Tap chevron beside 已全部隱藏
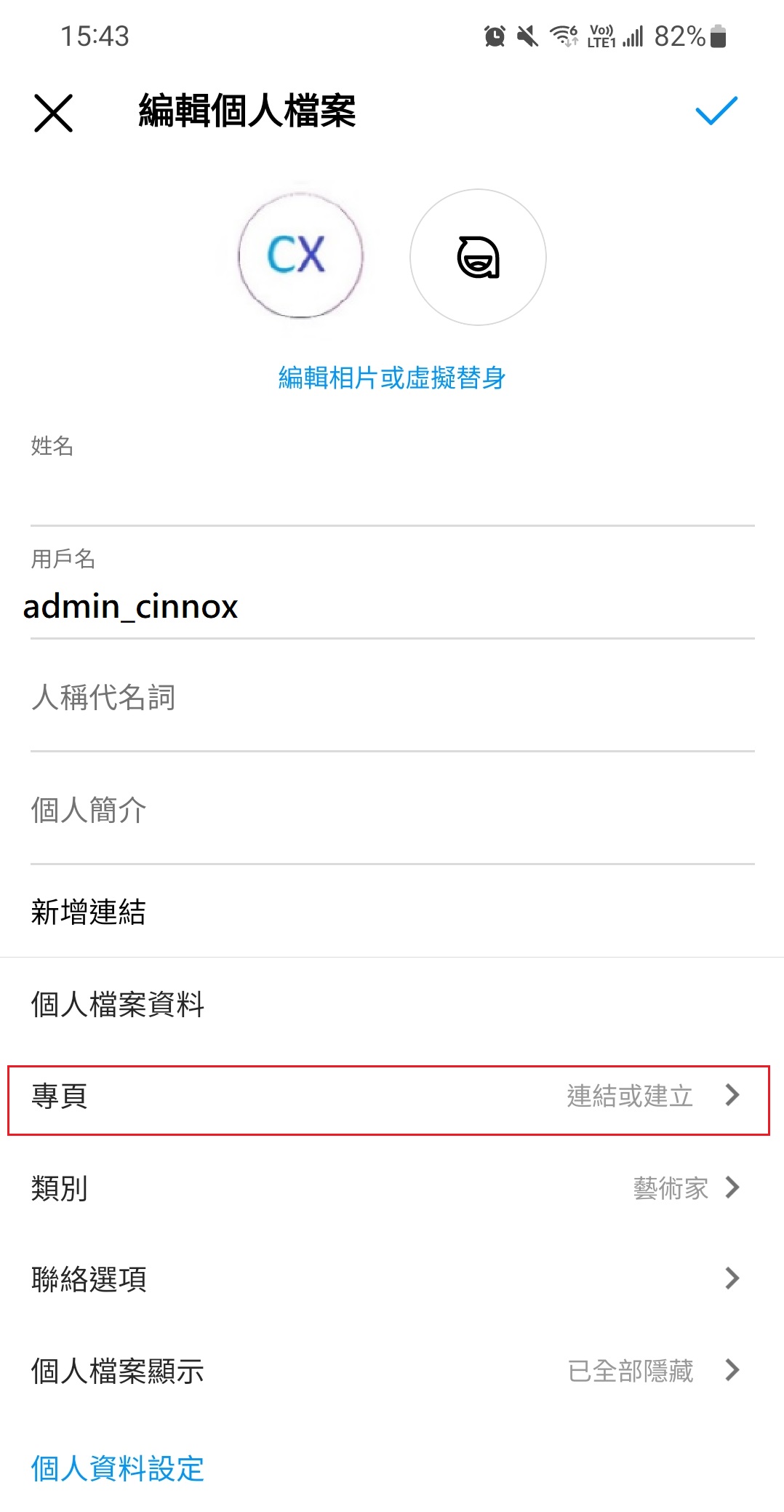 pyautogui.click(x=732, y=1370)
